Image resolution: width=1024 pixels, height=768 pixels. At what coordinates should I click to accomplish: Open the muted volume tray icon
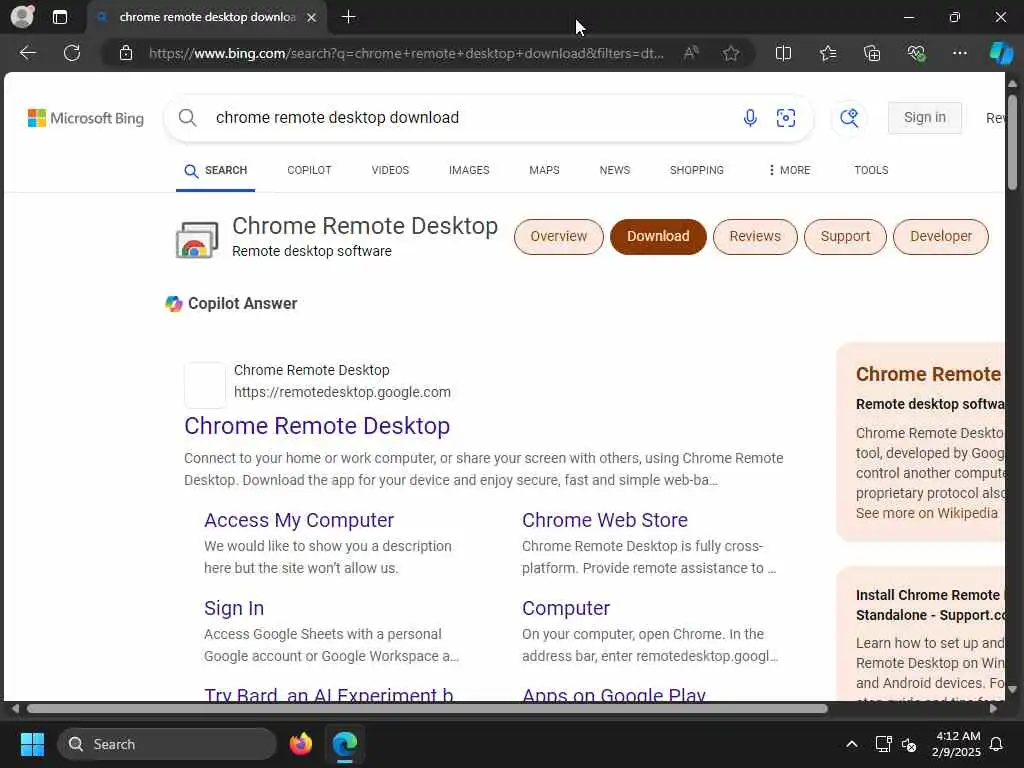point(908,744)
